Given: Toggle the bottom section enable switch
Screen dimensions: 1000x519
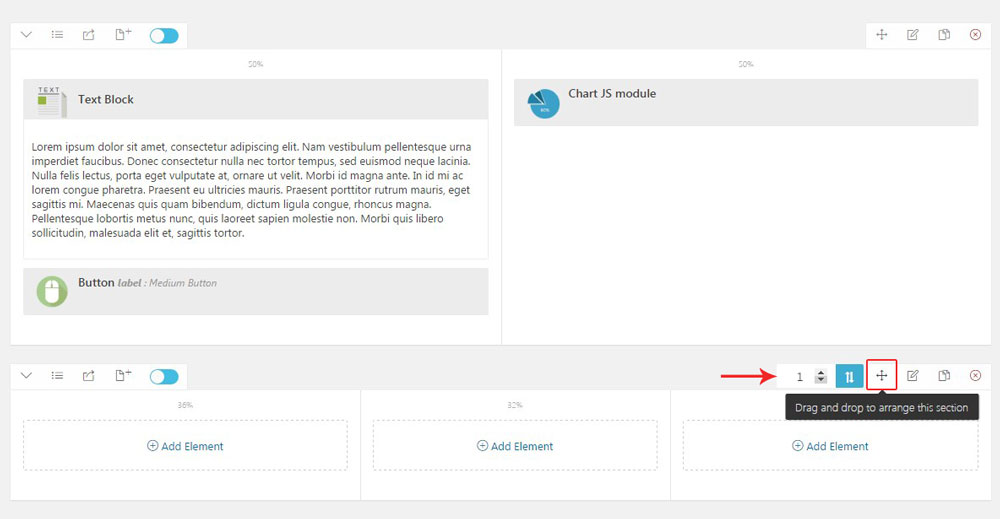Looking at the screenshot, I should (x=164, y=377).
